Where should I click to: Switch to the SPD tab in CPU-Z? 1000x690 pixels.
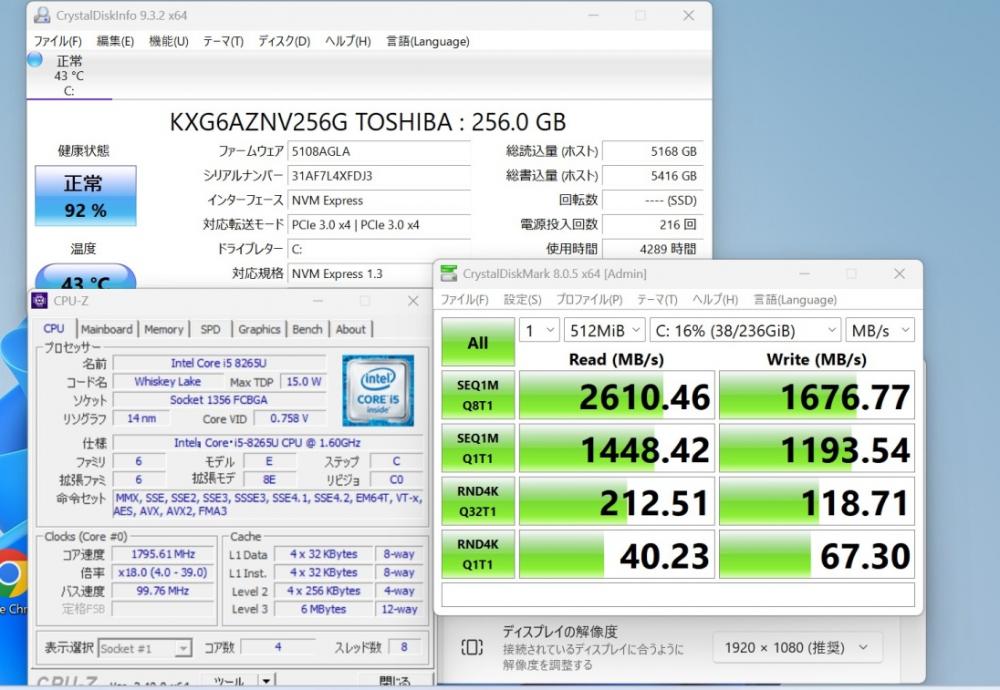coord(210,329)
